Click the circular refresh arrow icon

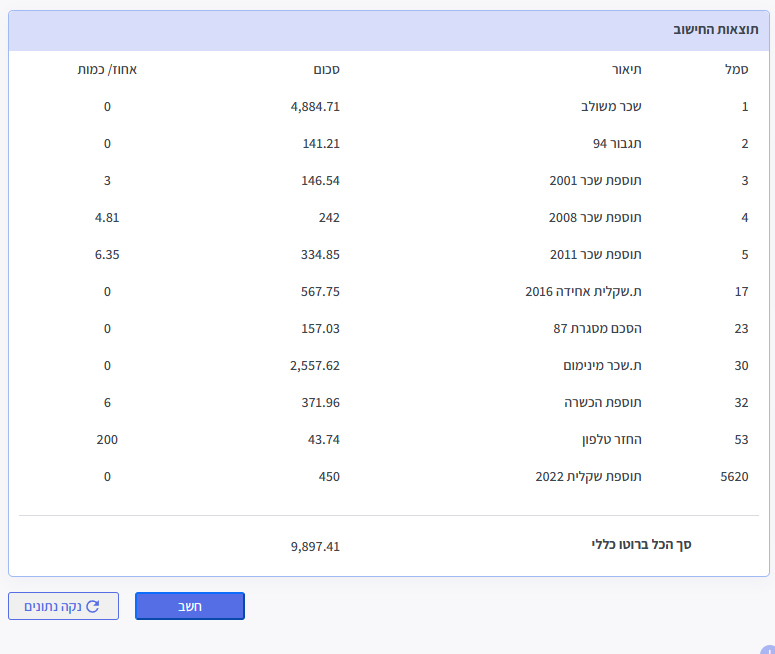point(93,606)
